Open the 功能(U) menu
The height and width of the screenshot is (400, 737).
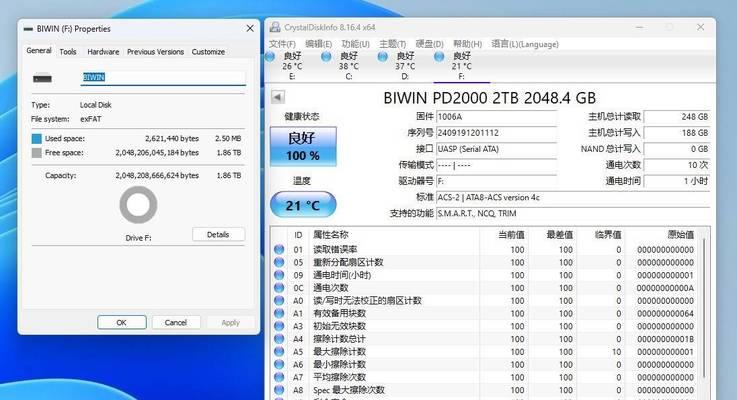[x=355, y=44]
